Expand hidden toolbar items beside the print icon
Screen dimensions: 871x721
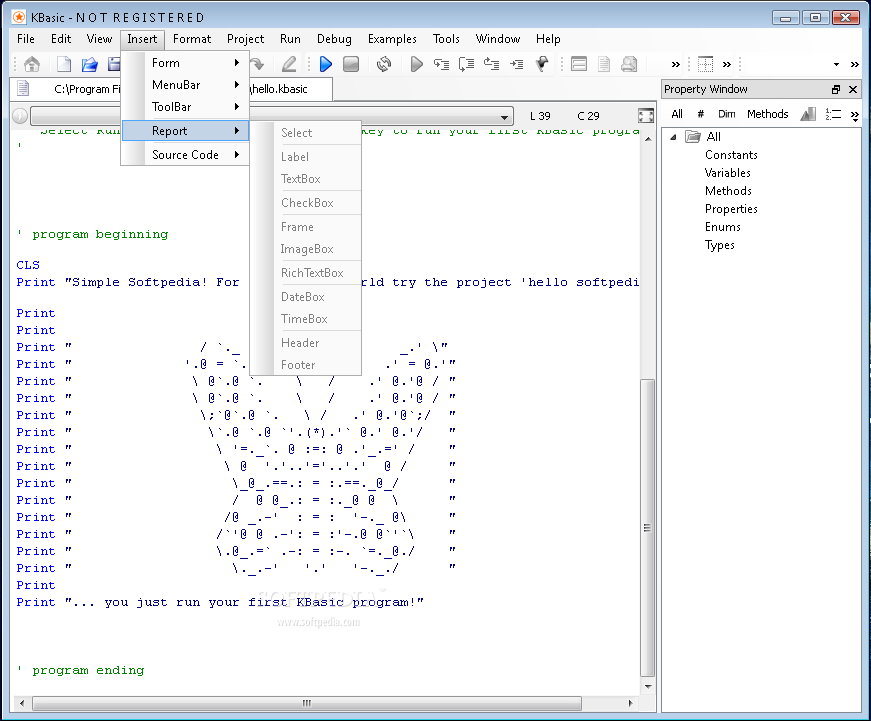click(x=675, y=65)
